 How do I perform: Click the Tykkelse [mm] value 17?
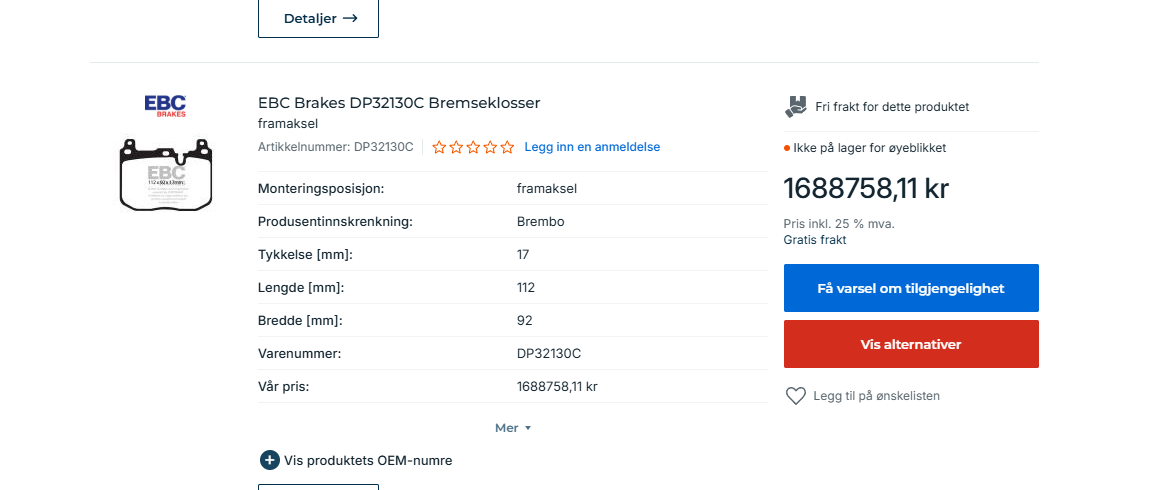[523, 255]
